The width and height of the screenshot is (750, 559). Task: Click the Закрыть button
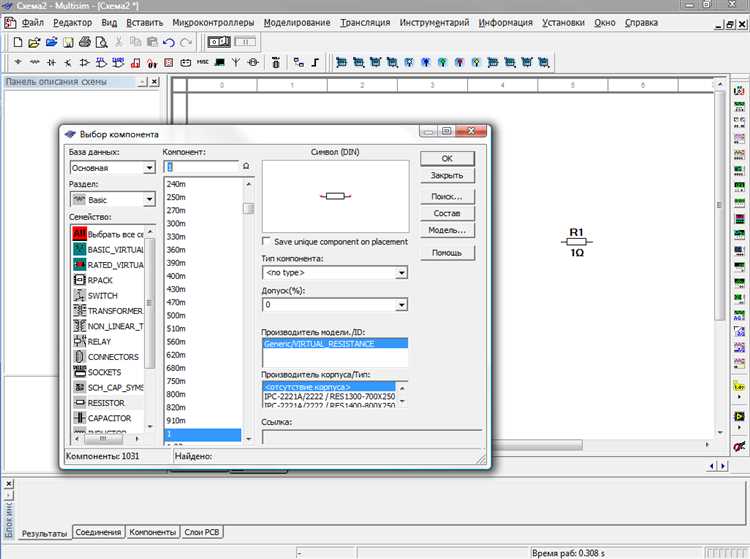(x=447, y=175)
